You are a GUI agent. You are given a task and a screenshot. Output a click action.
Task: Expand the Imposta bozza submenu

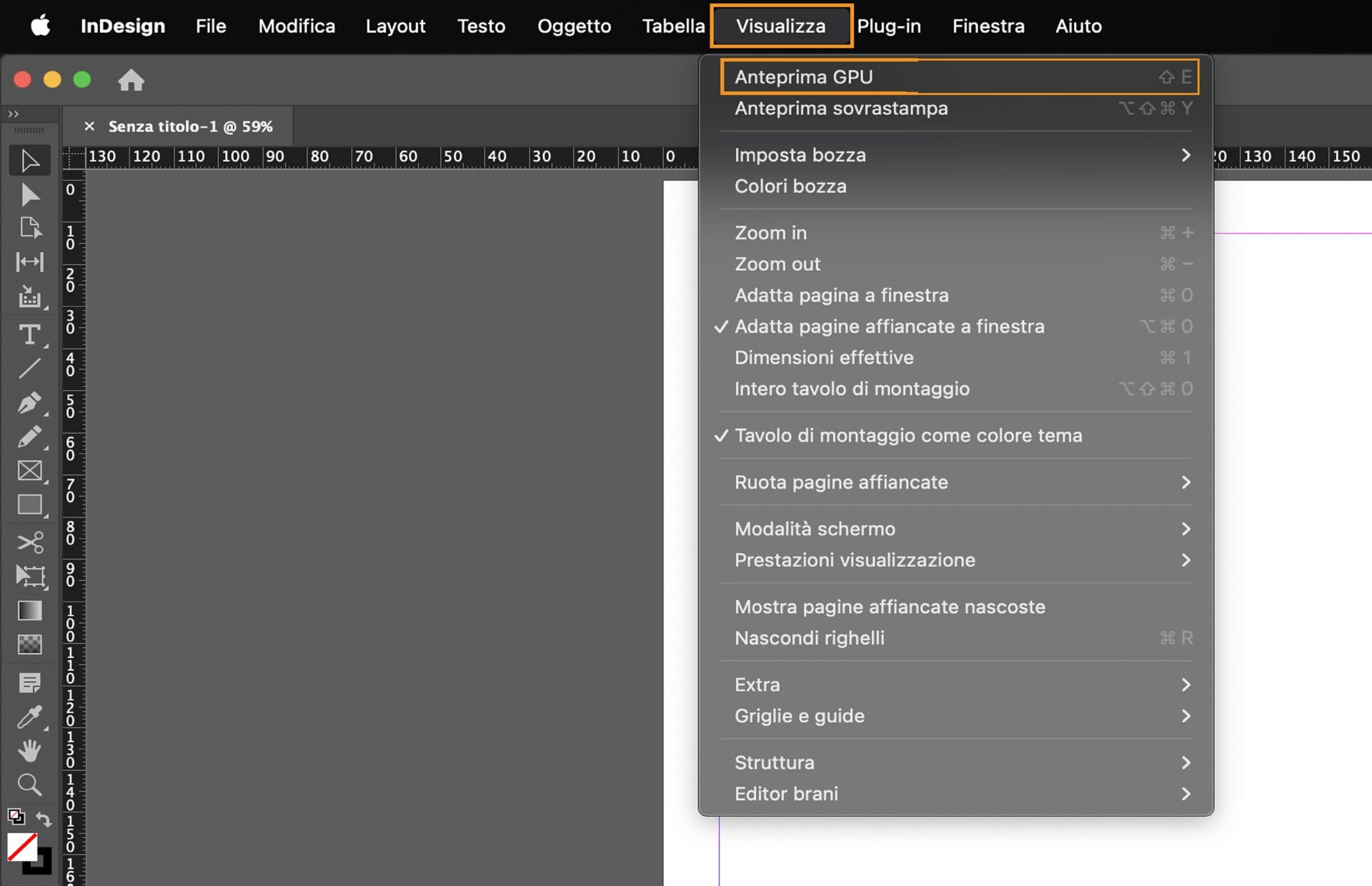800,154
